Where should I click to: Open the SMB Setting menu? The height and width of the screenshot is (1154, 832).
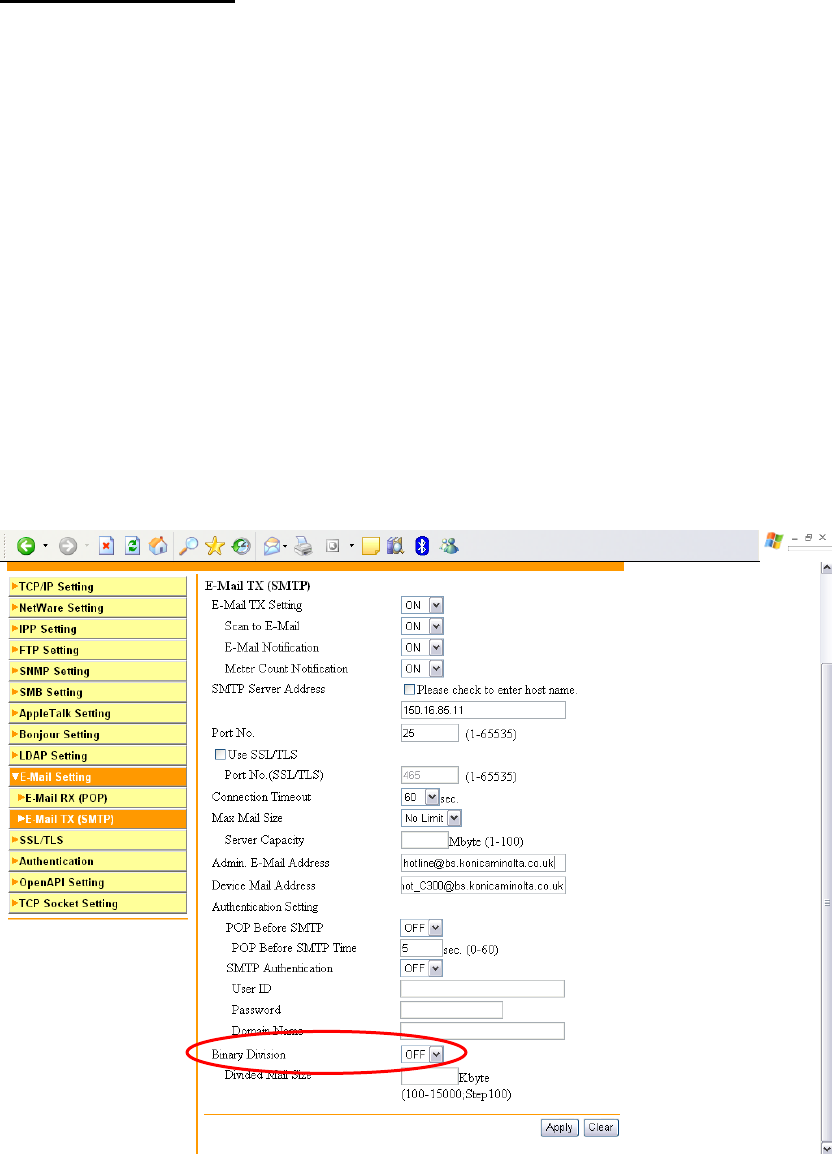tap(97, 693)
